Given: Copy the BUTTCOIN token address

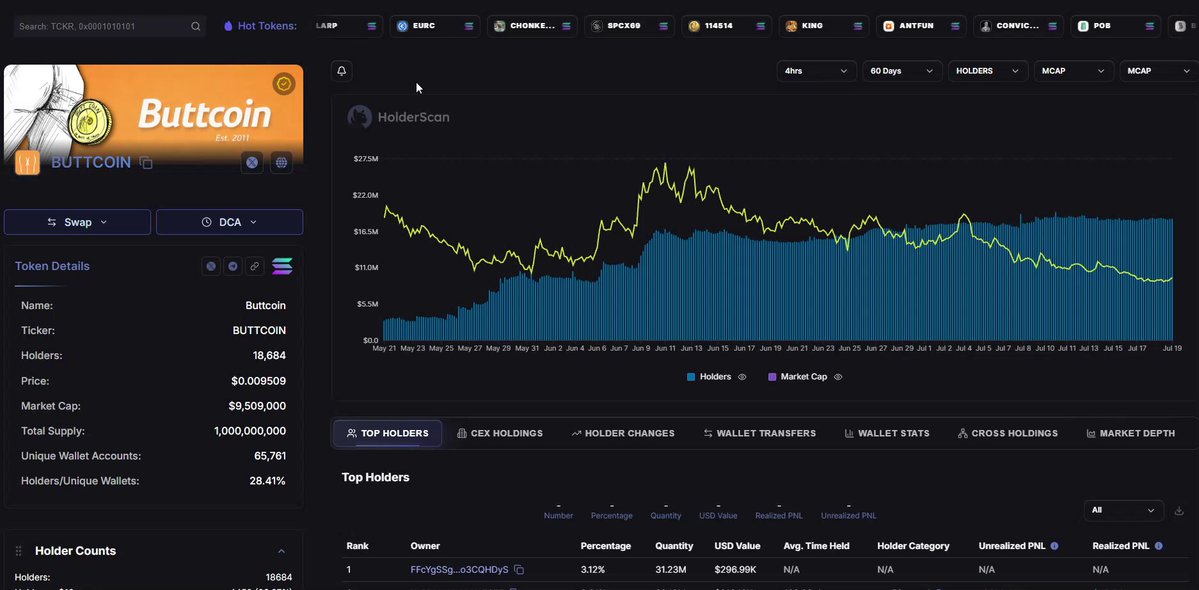Looking at the screenshot, I should pos(146,163).
